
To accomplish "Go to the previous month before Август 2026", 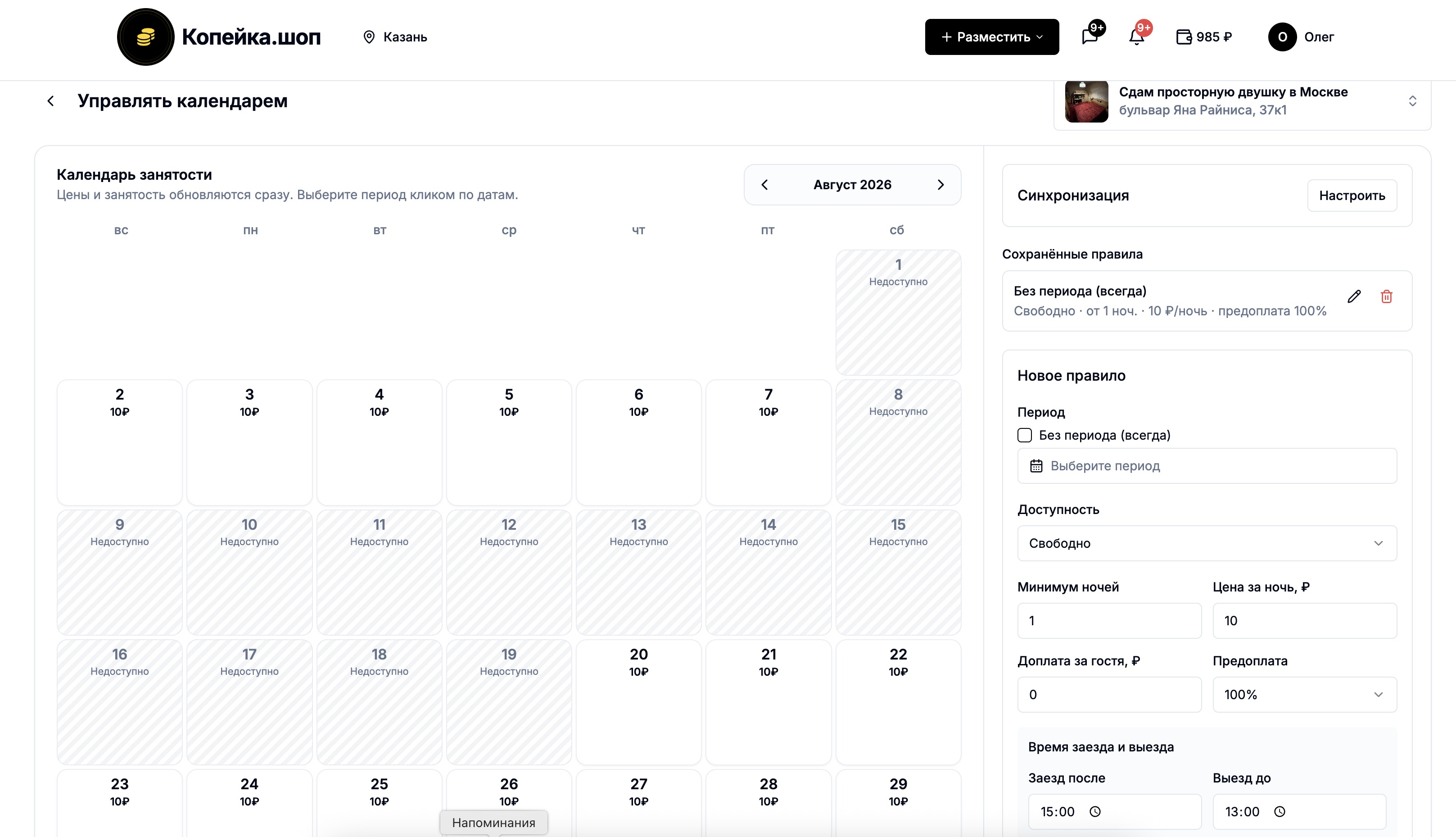I will 764,185.
